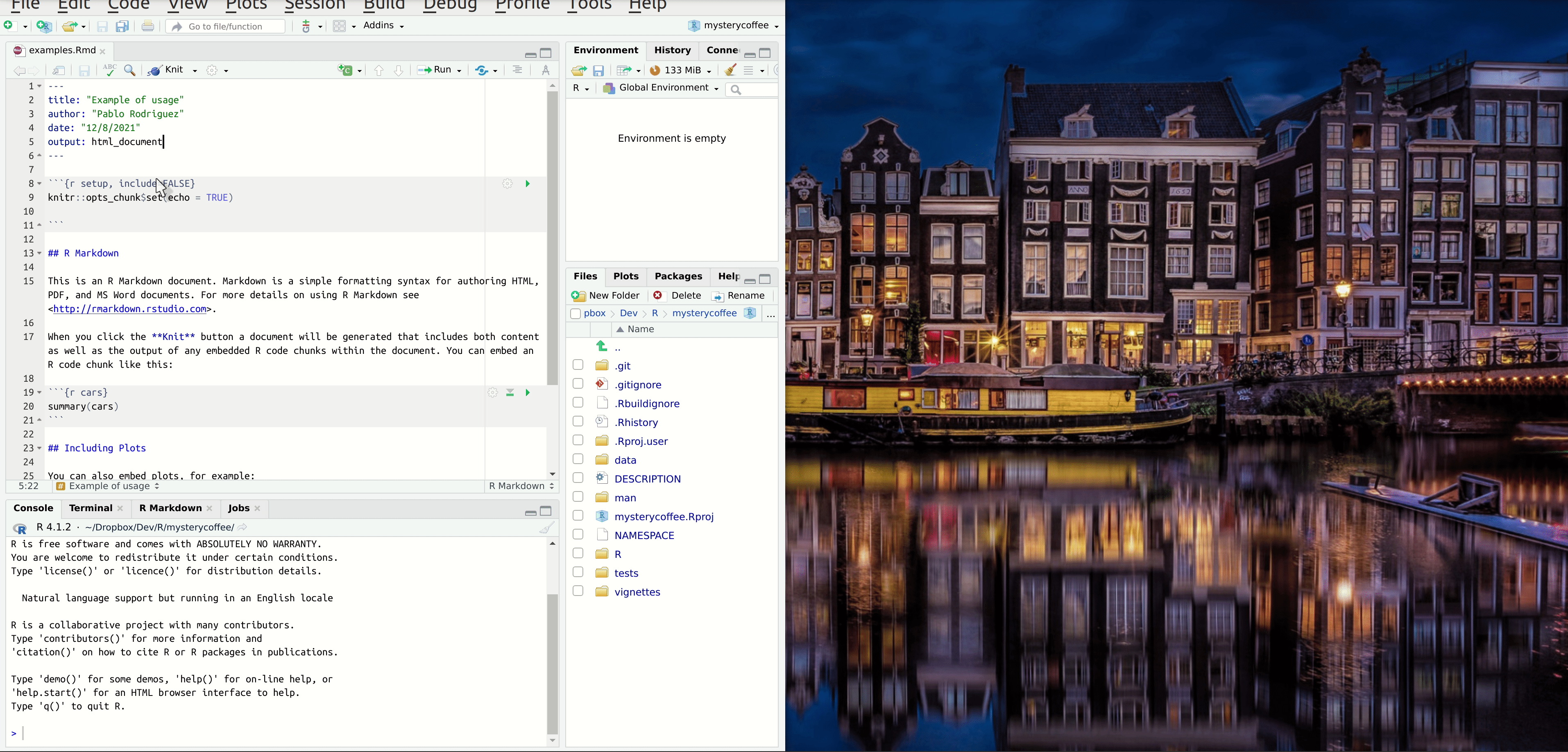Switch to the Terminal tab
The height and width of the screenshot is (752, 1568).
click(x=91, y=508)
